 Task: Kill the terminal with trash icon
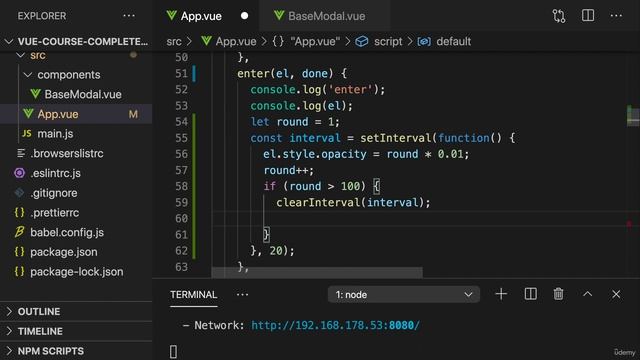[558, 294]
